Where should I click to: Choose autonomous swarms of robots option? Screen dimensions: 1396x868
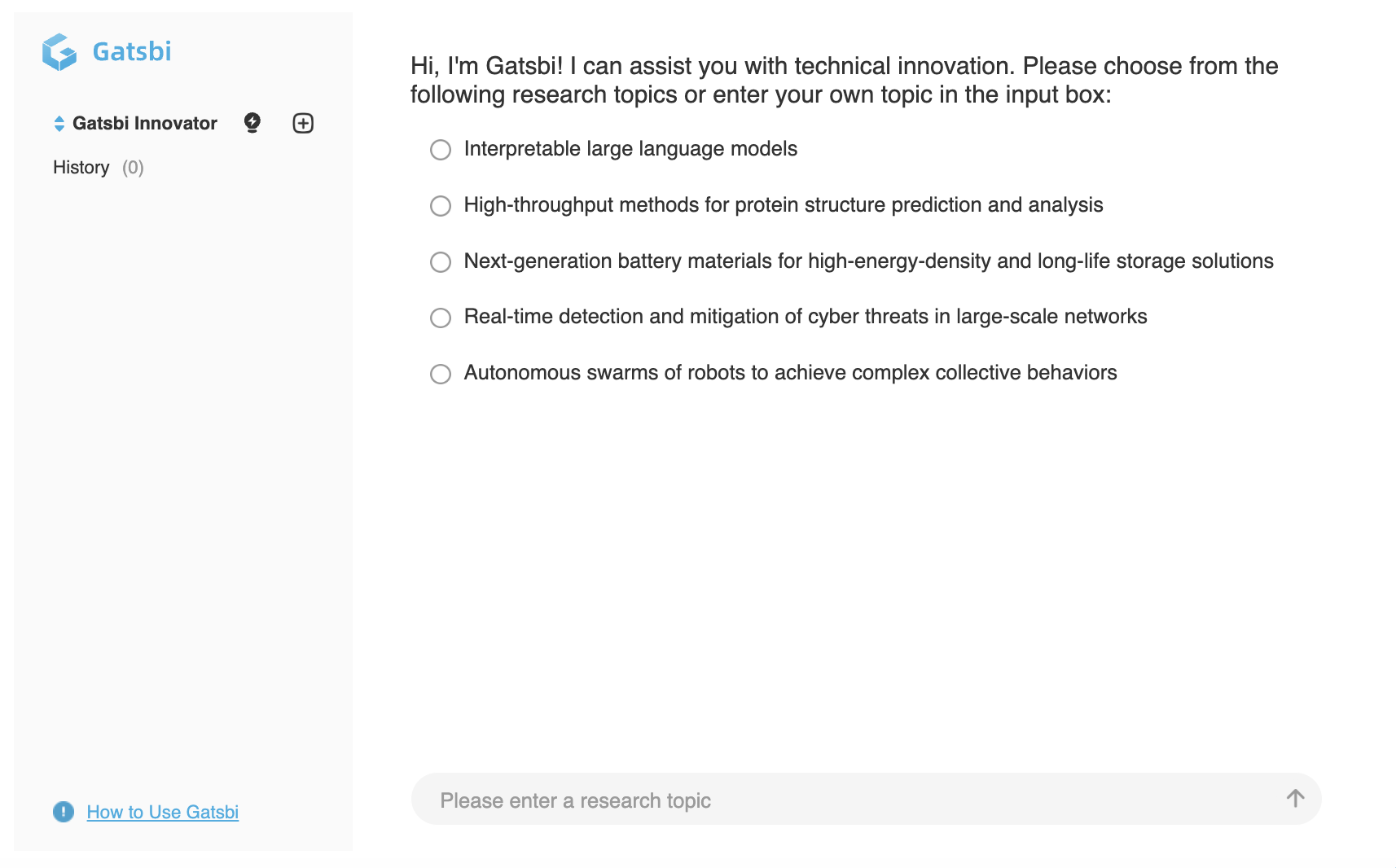(441, 374)
